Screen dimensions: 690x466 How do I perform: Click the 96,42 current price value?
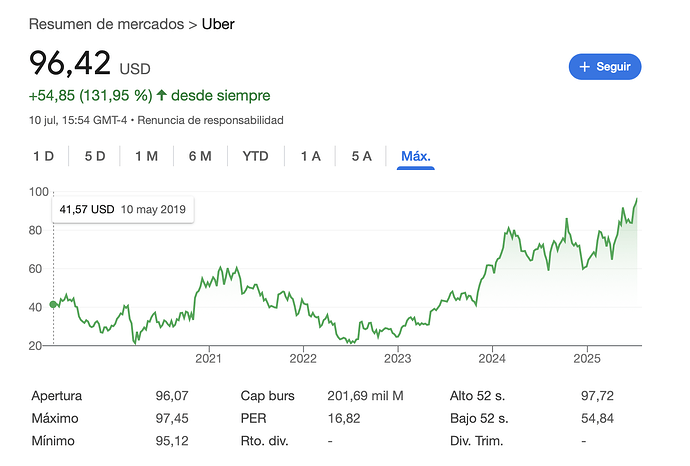(70, 63)
